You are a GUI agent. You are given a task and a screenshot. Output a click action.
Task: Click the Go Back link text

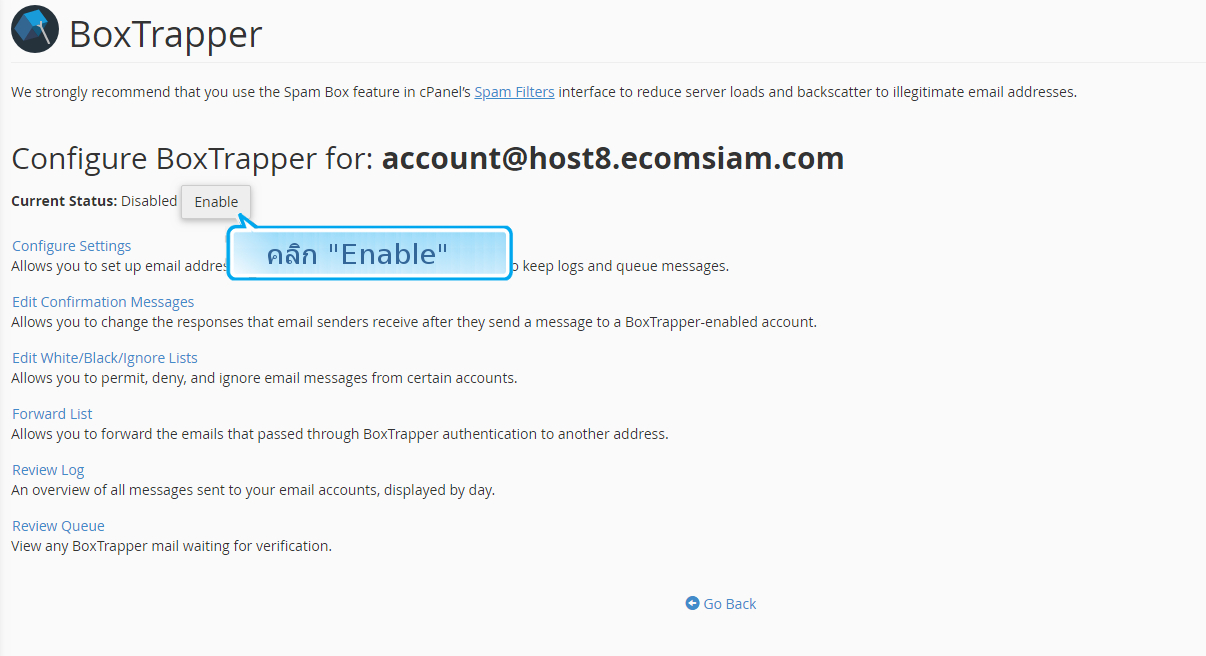pos(730,604)
